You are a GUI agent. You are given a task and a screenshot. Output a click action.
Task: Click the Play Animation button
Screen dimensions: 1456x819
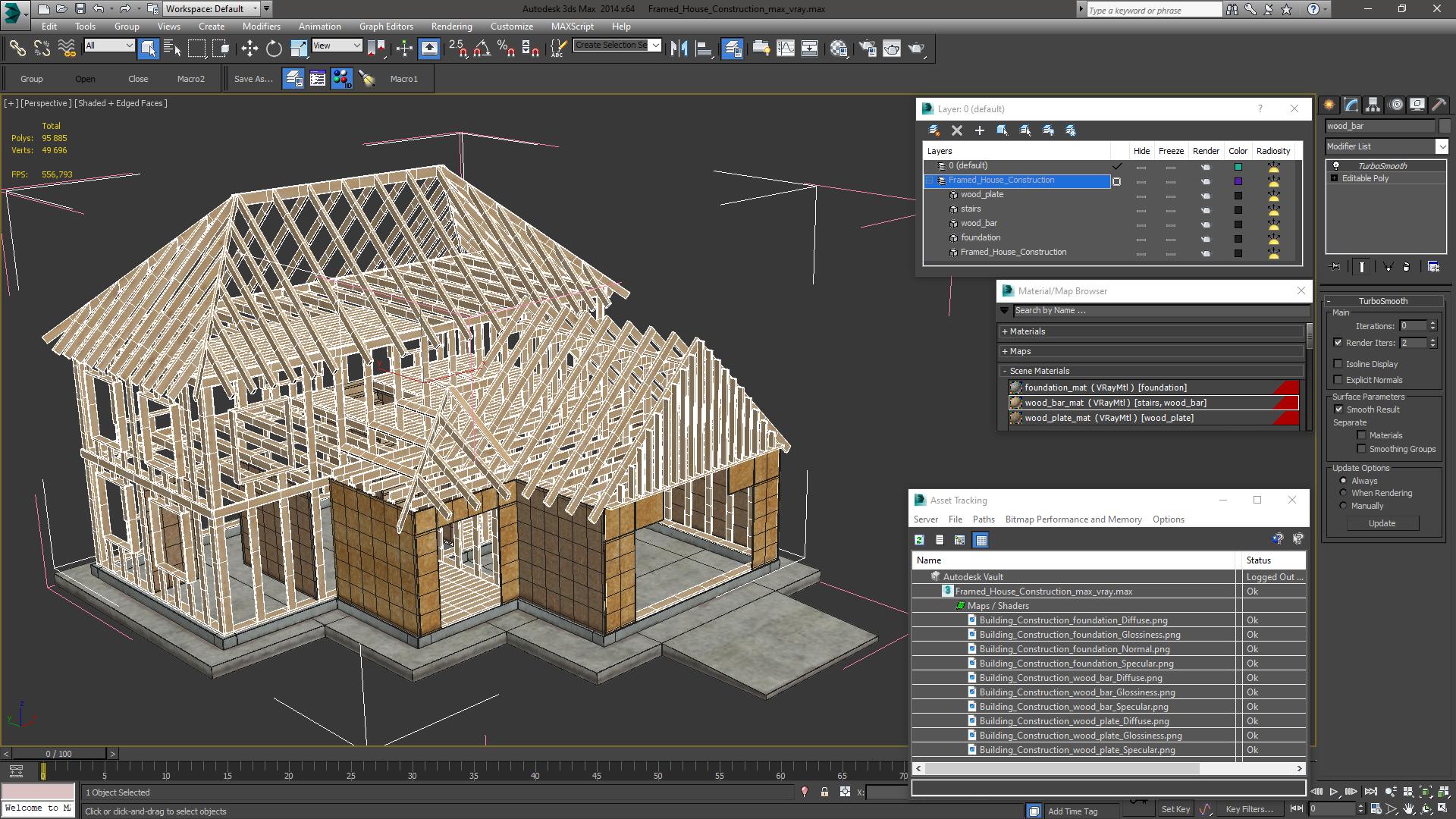[x=1334, y=792]
